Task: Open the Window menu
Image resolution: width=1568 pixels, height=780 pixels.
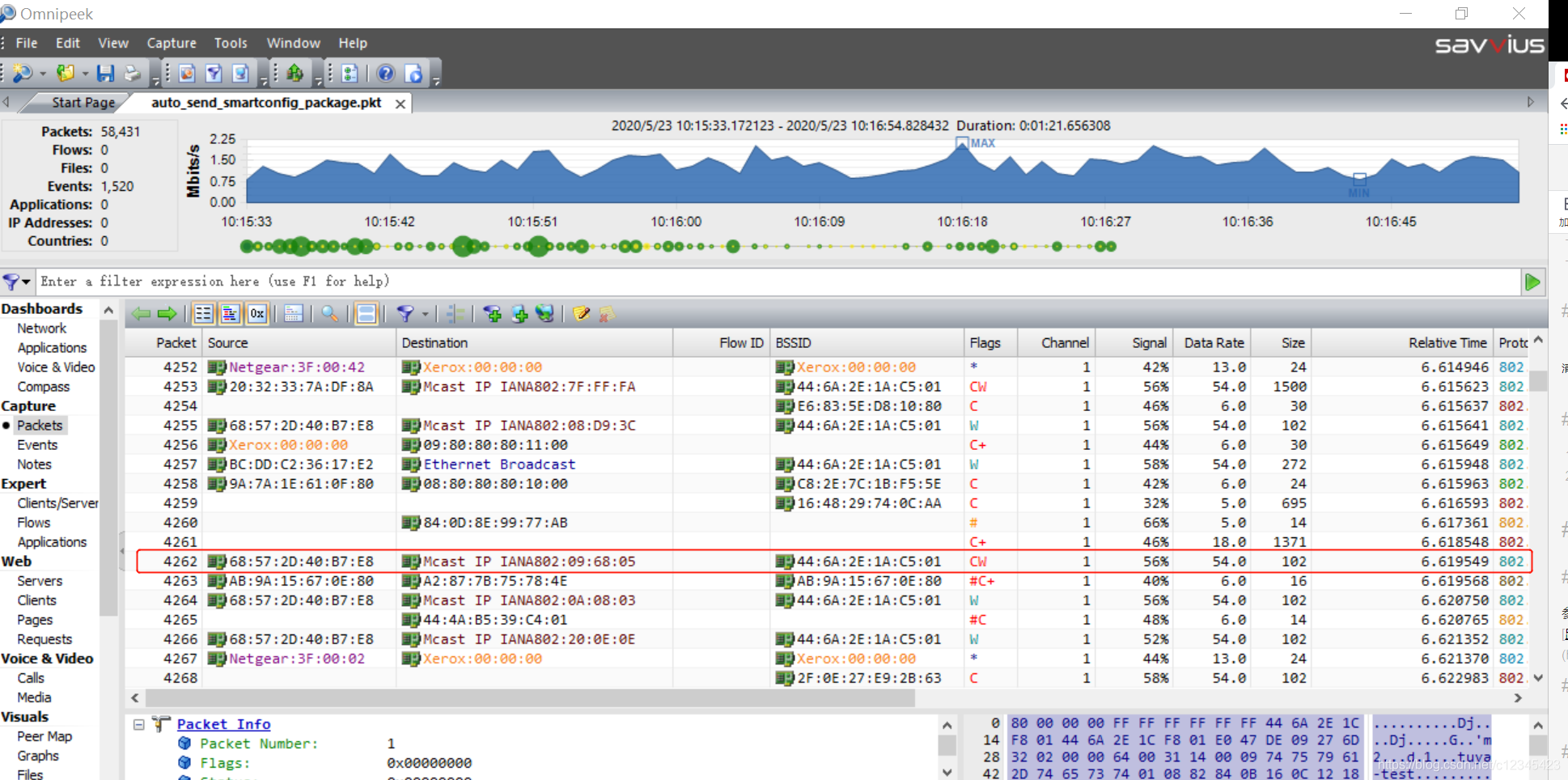Action: (294, 43)
